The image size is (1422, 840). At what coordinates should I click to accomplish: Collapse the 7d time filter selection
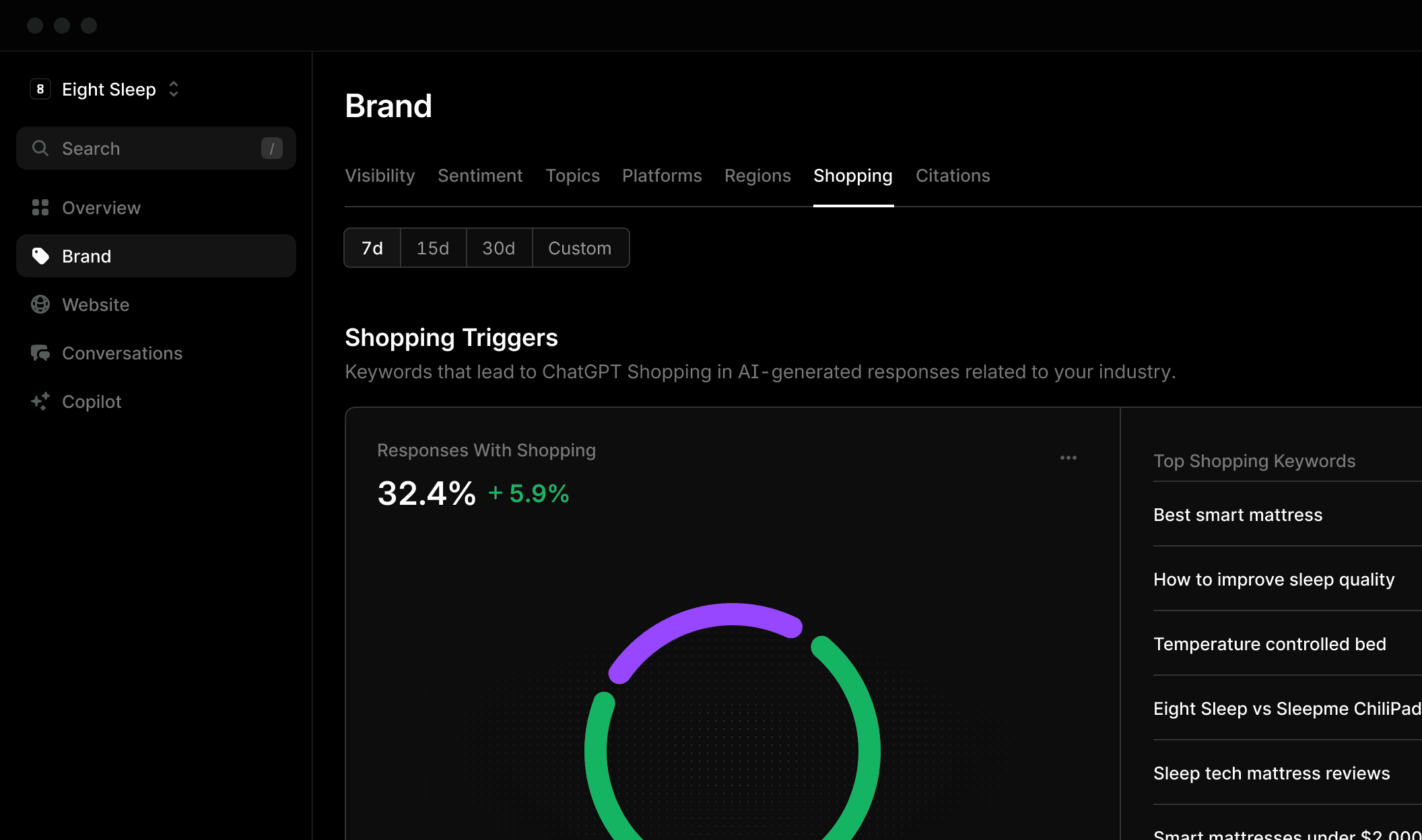[371, 248]
